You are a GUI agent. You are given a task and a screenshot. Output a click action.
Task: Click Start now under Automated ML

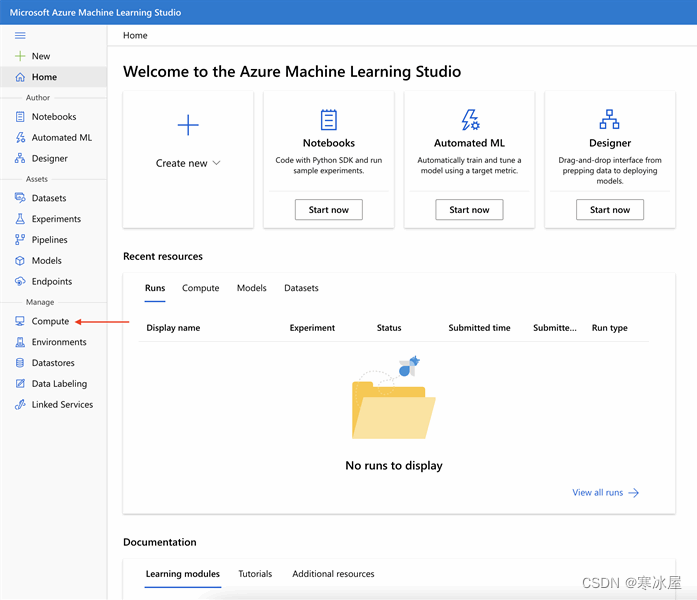click(x=469, y=209)
